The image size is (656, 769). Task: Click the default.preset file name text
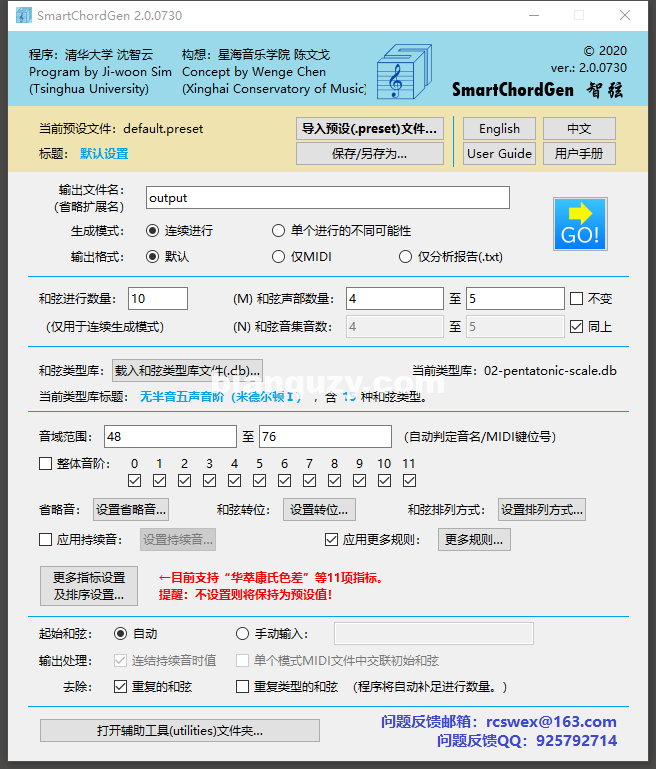pos(163,129)
